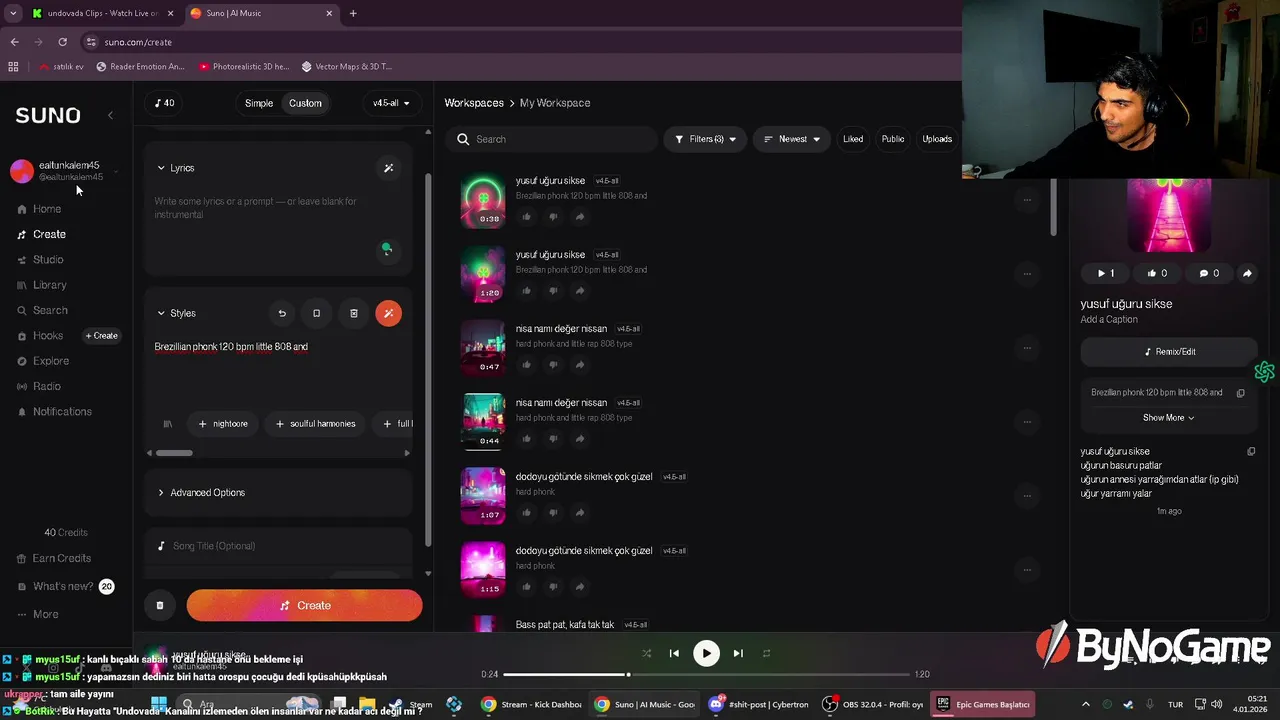Open the satılık ev bookmark
This screenshot has width=1280, height=720.
[61, 67]
